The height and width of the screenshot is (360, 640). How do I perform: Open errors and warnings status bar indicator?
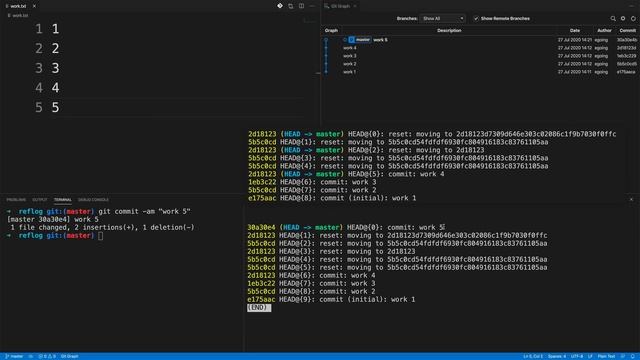47,356
